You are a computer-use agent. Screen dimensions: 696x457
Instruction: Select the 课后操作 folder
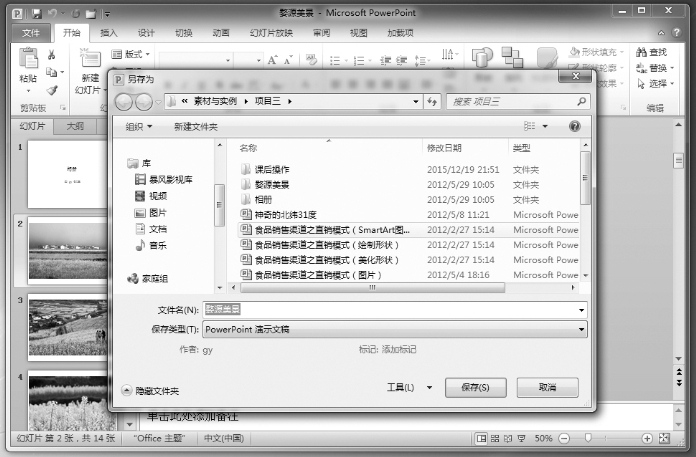point(272,169)
